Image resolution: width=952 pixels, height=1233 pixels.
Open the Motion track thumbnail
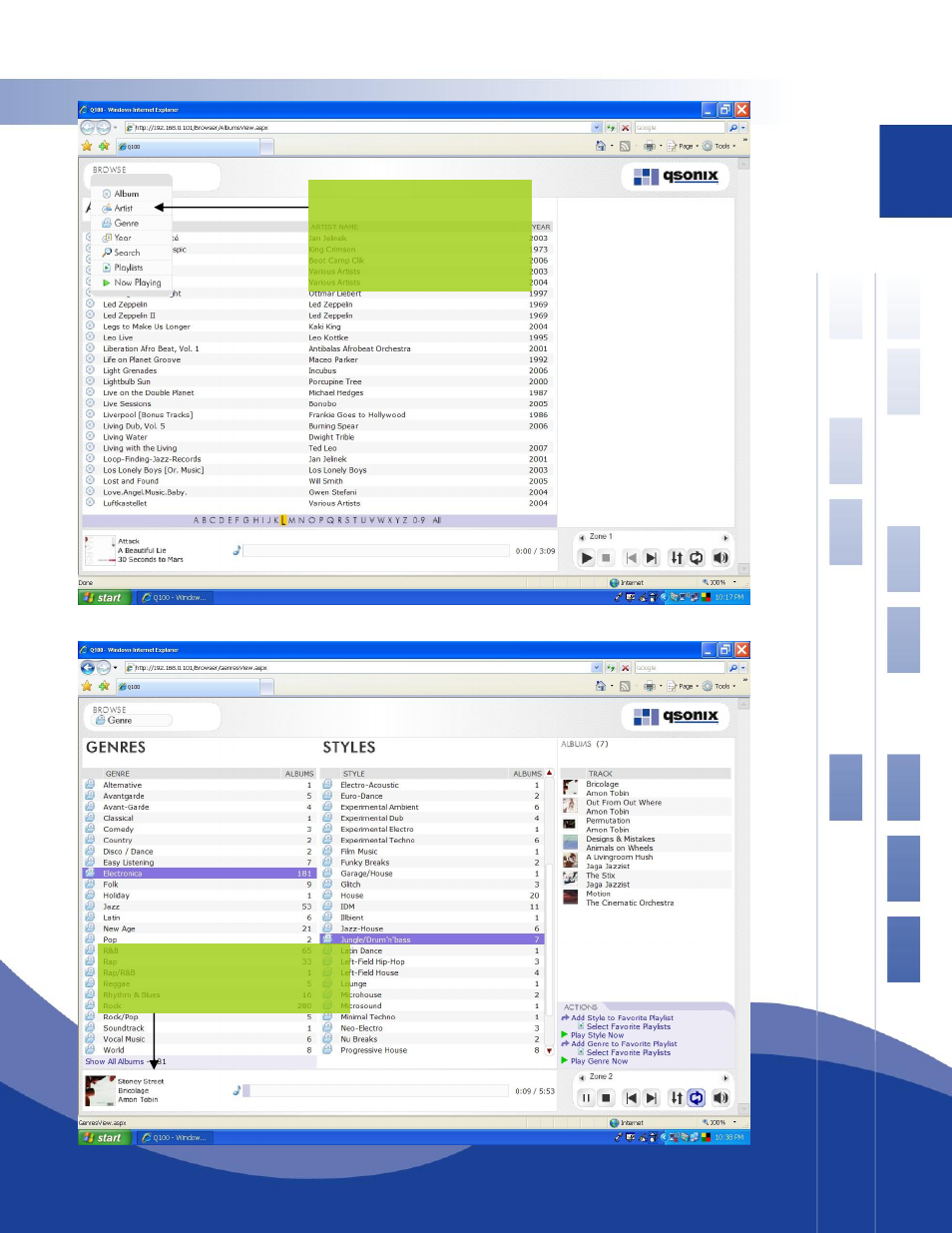pos(570,898)
